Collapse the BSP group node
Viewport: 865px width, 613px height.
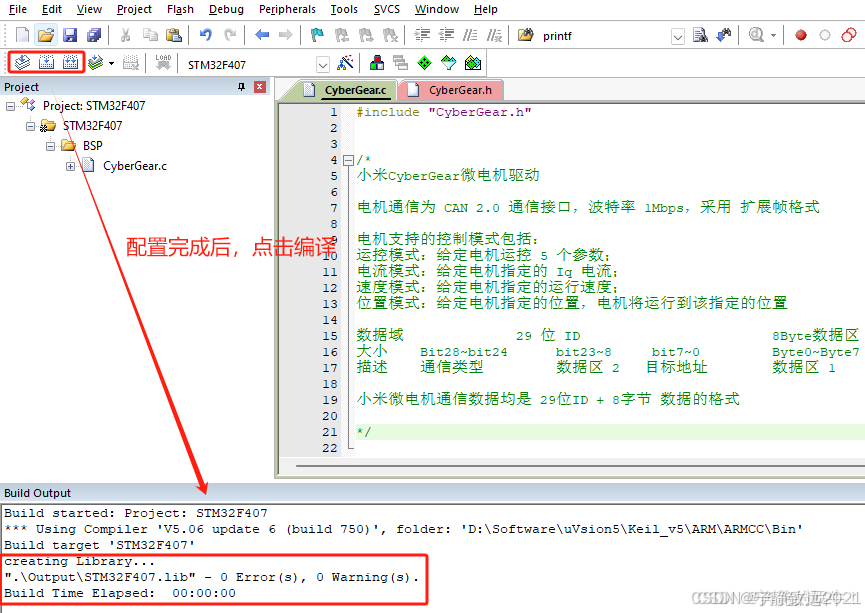click(x=50, y=146)
